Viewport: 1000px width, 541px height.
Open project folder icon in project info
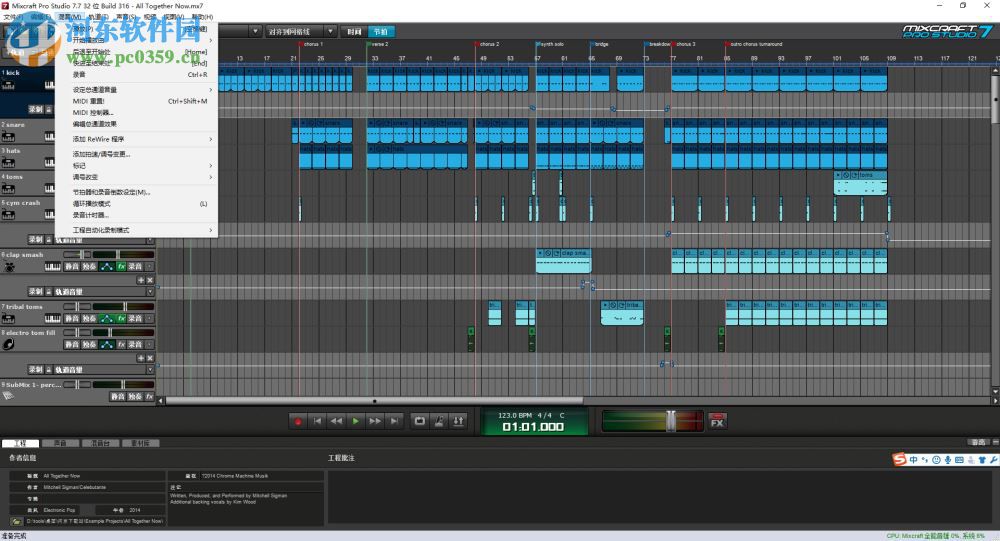[x=17, y=521]
